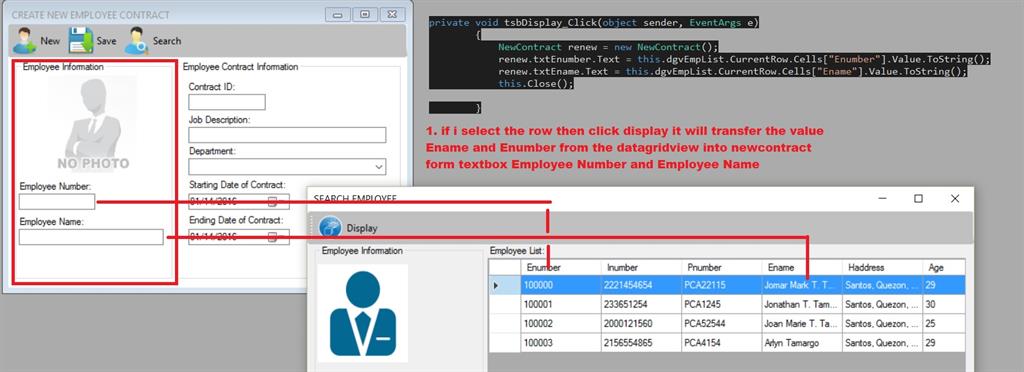Image resolution: width=1024 pixels, height=372 pixels.
Task: Close the Create New Employee Contract window
Action: 392,14
